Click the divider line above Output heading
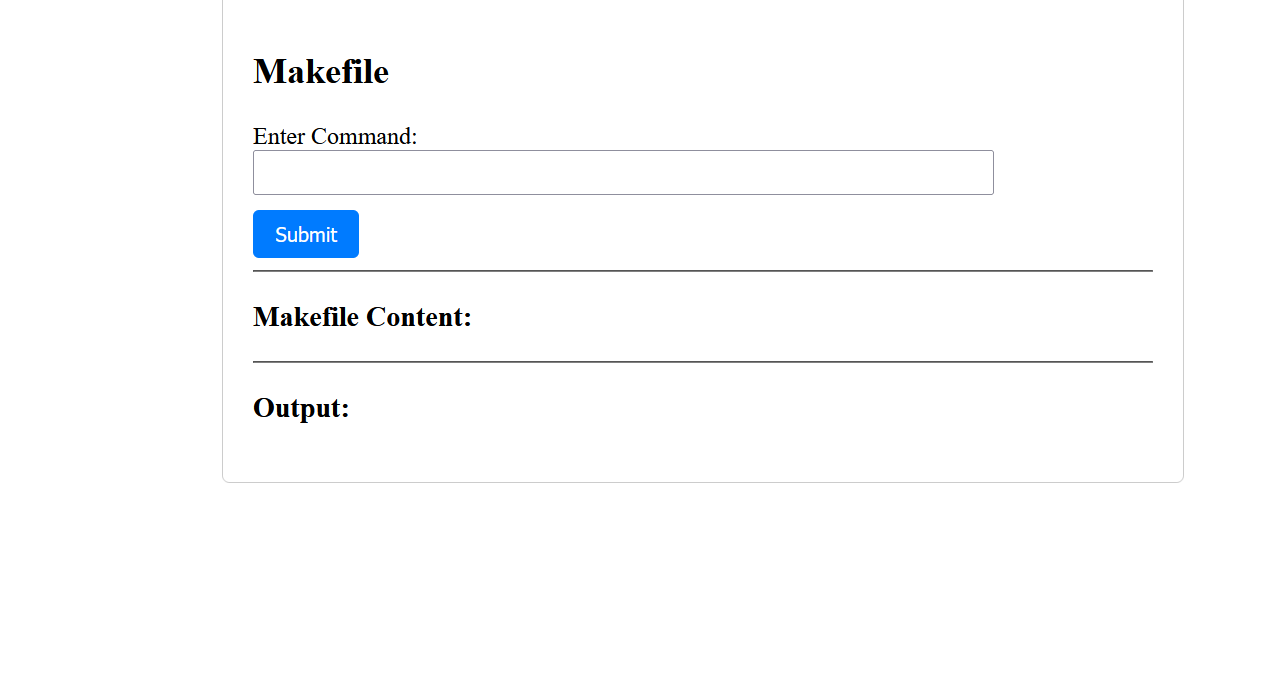Image resolution: width=1270 pixels, height=676 pixels. click(x=702, y=362)
